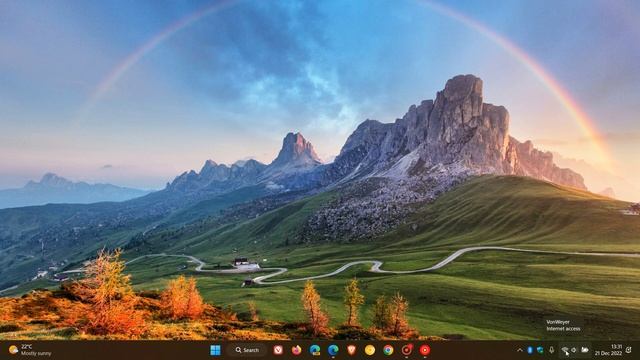The image size is (640, 360).
Task: Click the taskbar Search box
Action: (248, 350)
